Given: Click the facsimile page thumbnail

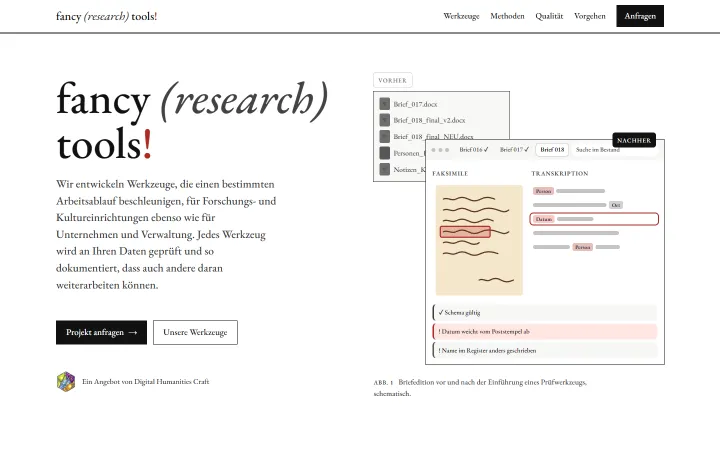Looking at the screenshot, I should 479,240.
